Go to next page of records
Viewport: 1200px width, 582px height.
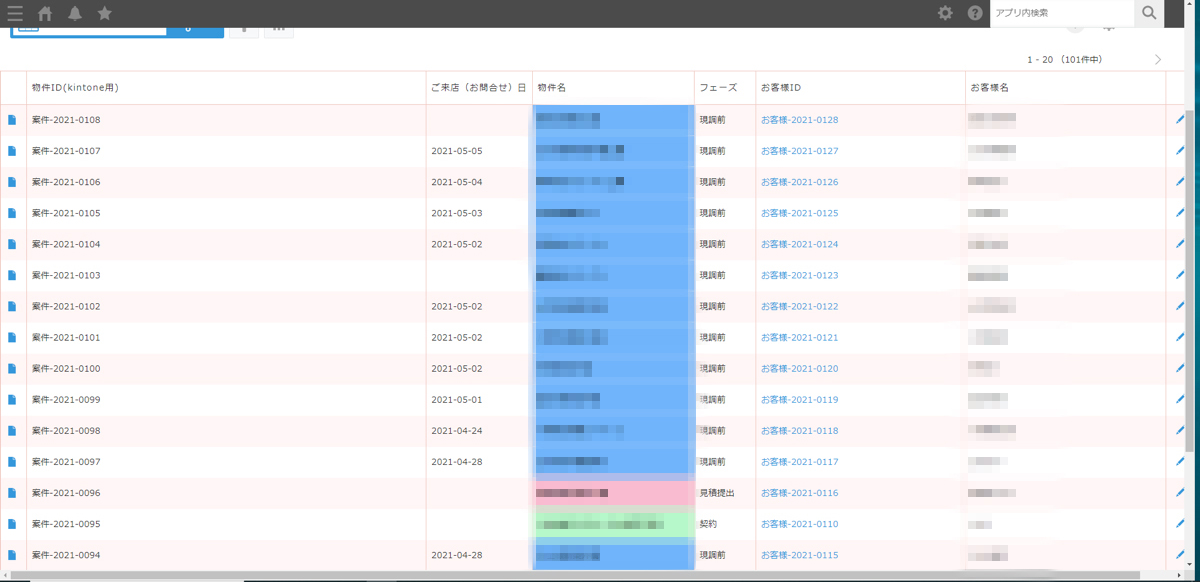pyautogui.click(x=1158, y=60)
